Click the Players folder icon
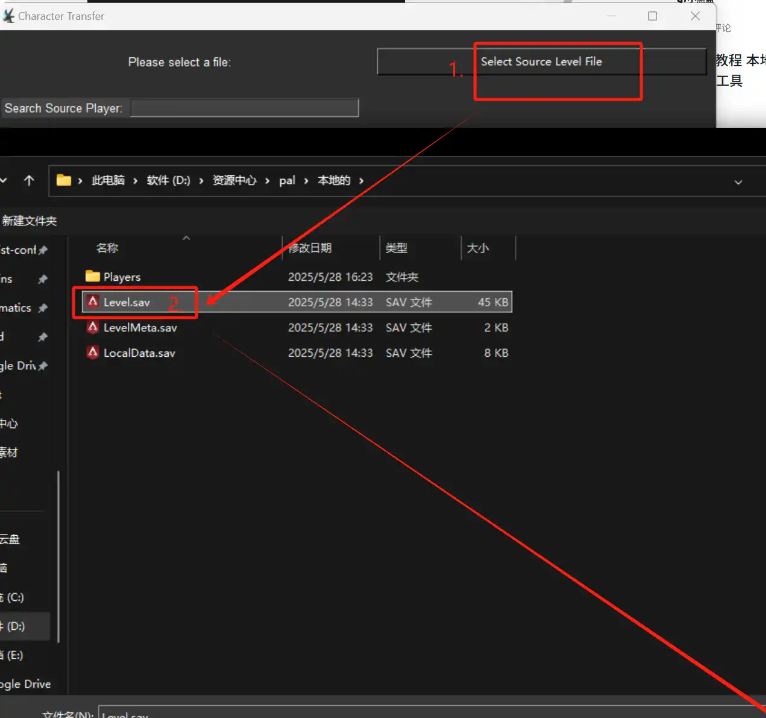The image size is (766, 718). pos(92,276)
